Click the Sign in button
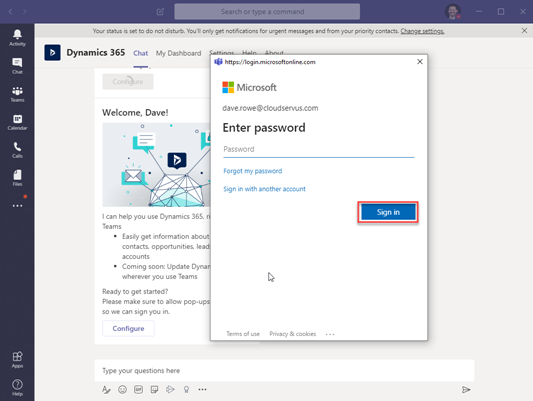 (388, 212)
